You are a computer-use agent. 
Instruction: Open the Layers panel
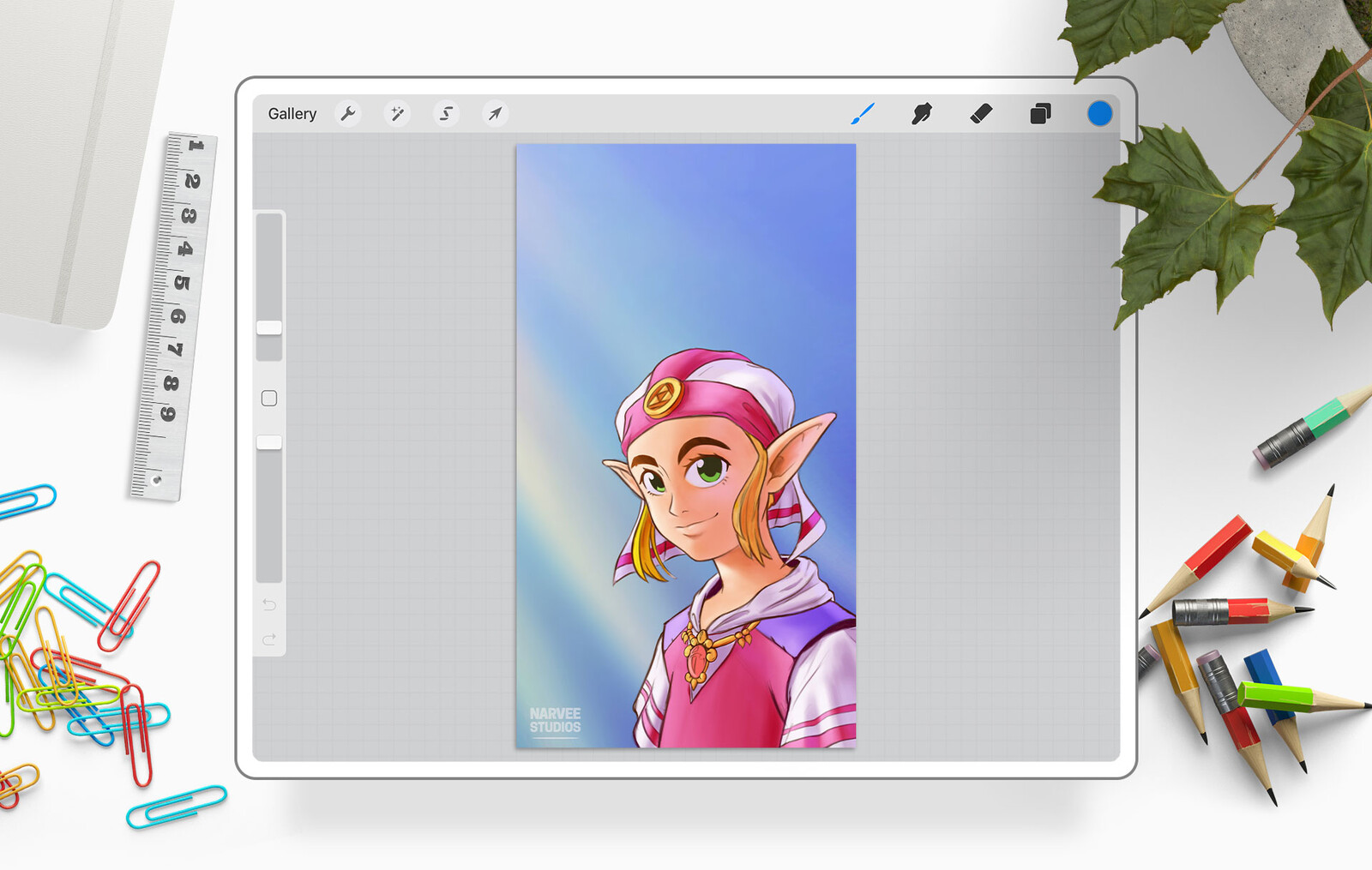pyautogui.click(x=1040, y=113)
